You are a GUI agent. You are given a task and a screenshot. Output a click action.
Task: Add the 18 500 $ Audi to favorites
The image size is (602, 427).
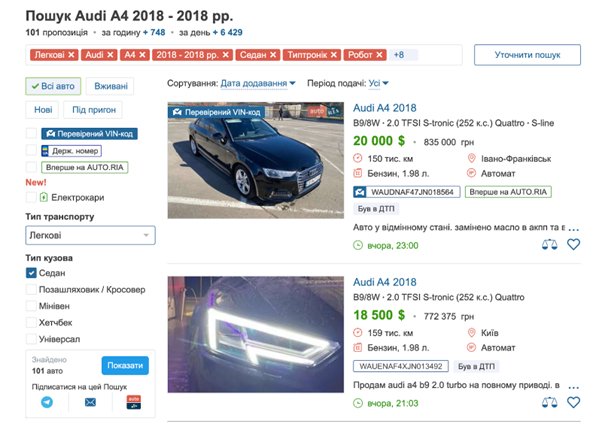(574, 402)
